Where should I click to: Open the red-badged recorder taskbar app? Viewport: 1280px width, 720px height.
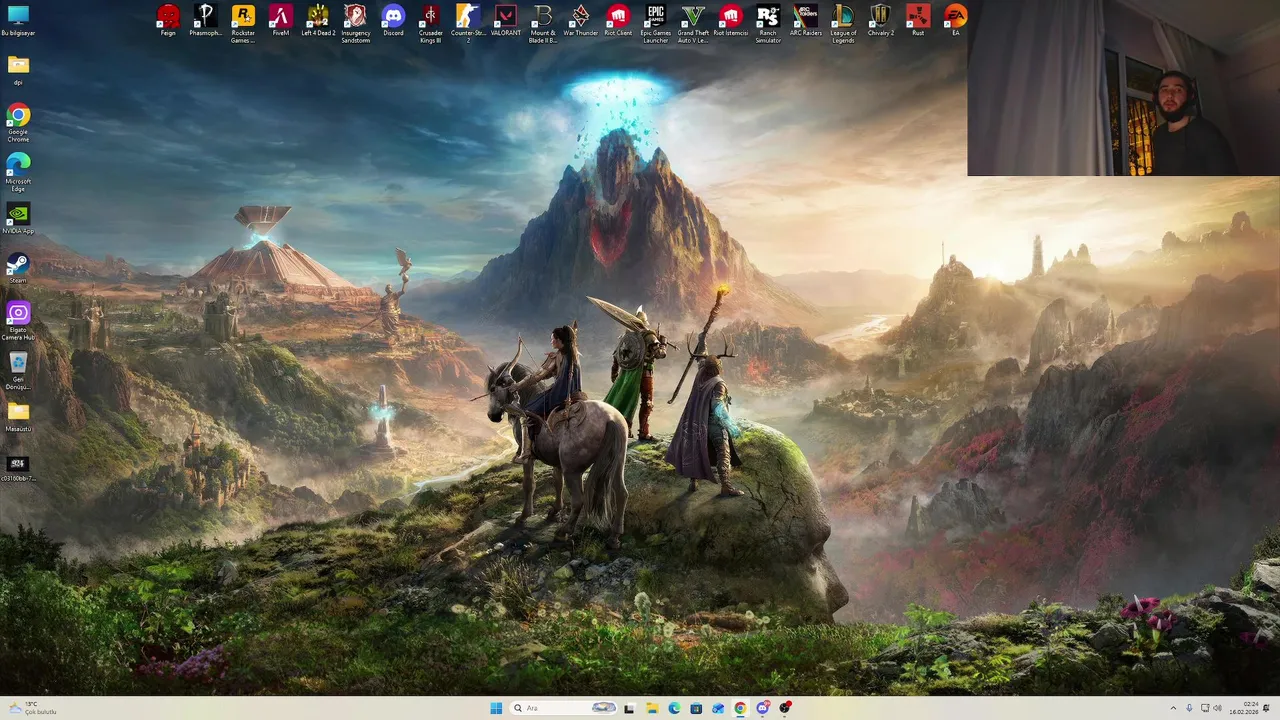[785, 708]
